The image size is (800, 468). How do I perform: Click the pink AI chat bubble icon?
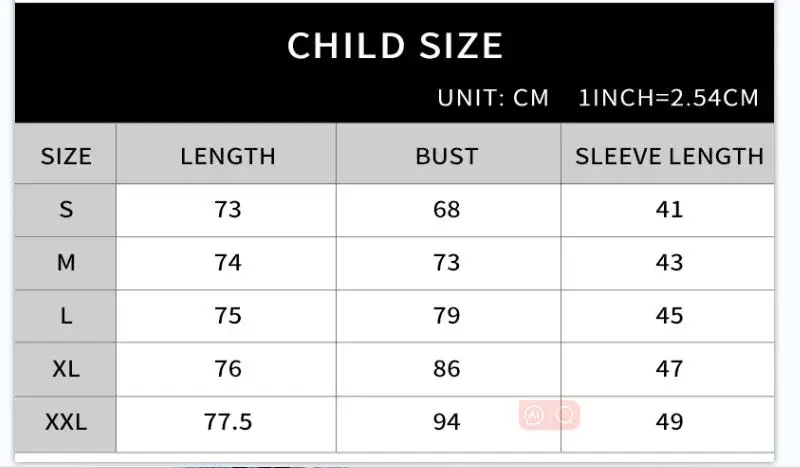coord(534,414)
